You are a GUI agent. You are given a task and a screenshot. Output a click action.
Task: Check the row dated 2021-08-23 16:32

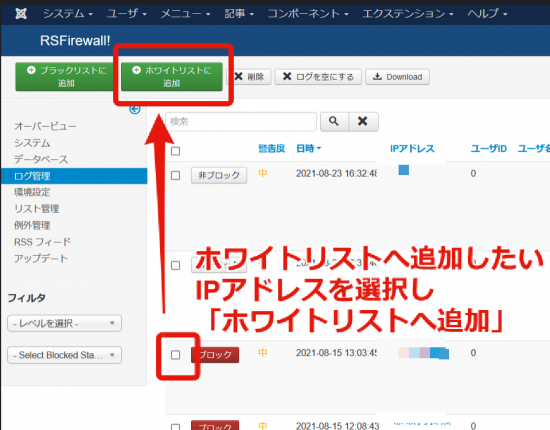point(175,175)
